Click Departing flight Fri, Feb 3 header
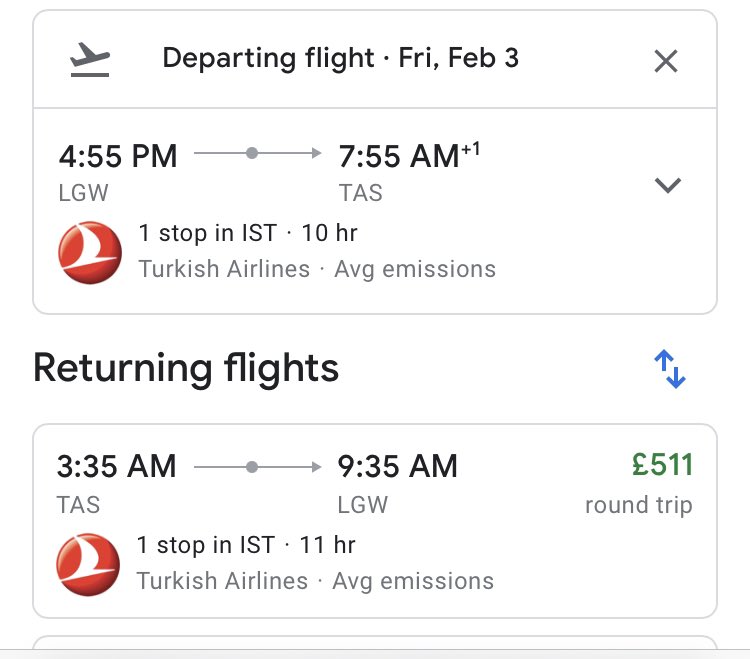The image size is (750, 659). coord(341,58)
